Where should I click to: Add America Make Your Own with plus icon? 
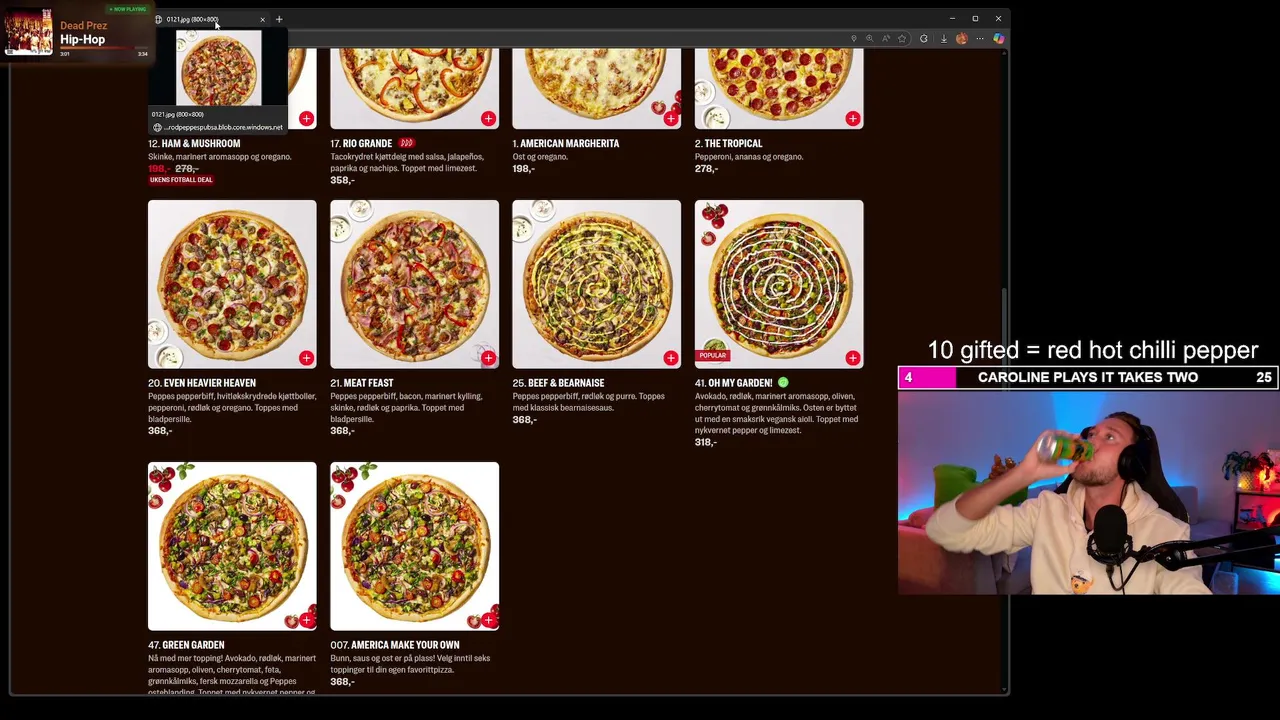click(488, 620)
